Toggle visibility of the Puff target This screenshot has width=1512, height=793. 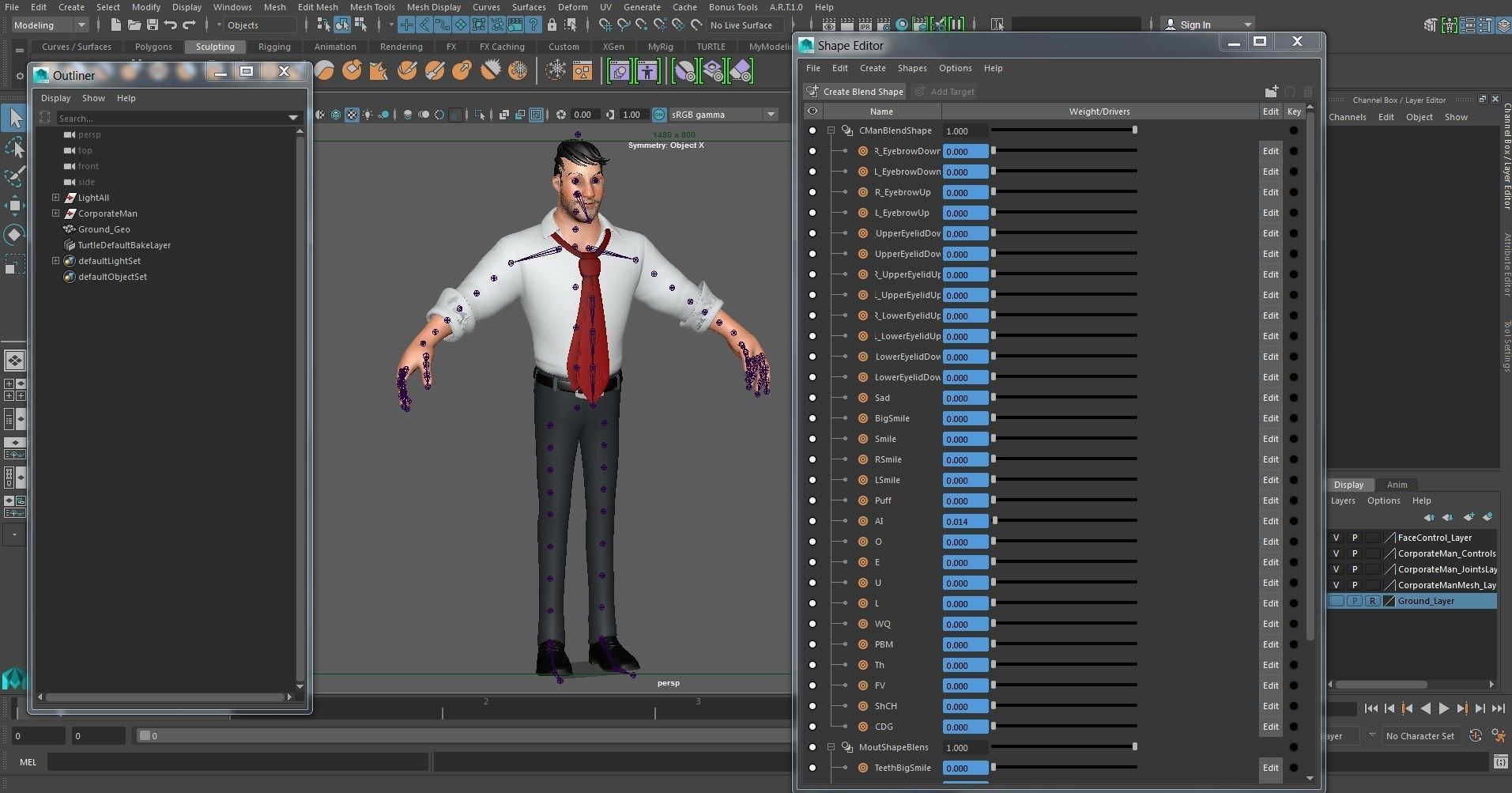[812, 500]
